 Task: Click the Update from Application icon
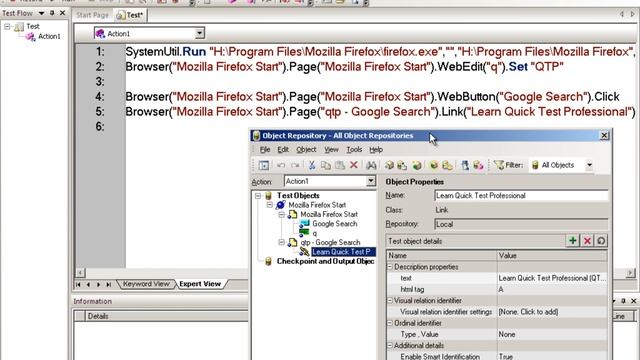(402, 165)
